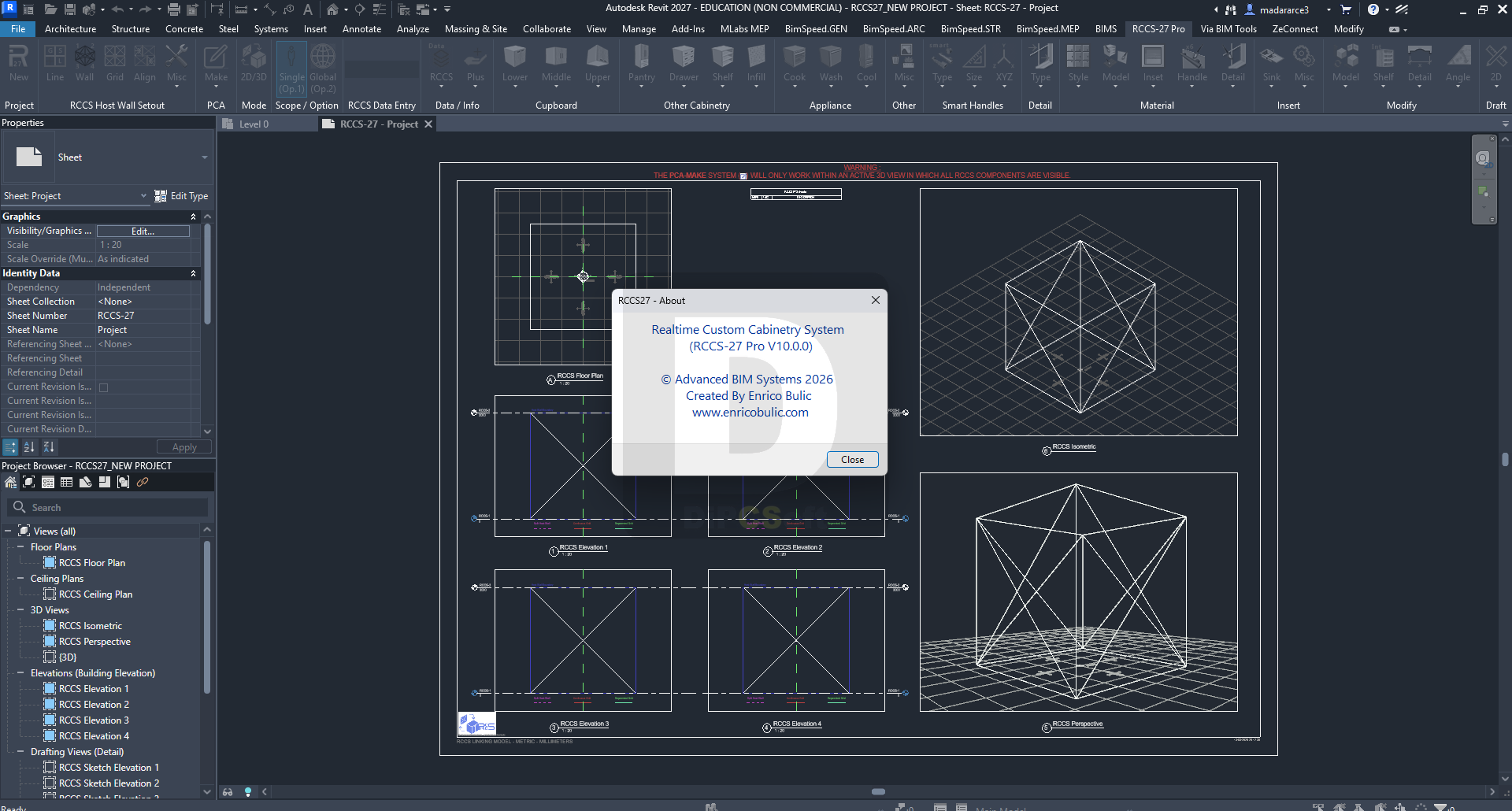Select the RCCS Floor Plan tree item
Screen dimensions: 1512x811
pyautogui.click(x=91, y=563)
